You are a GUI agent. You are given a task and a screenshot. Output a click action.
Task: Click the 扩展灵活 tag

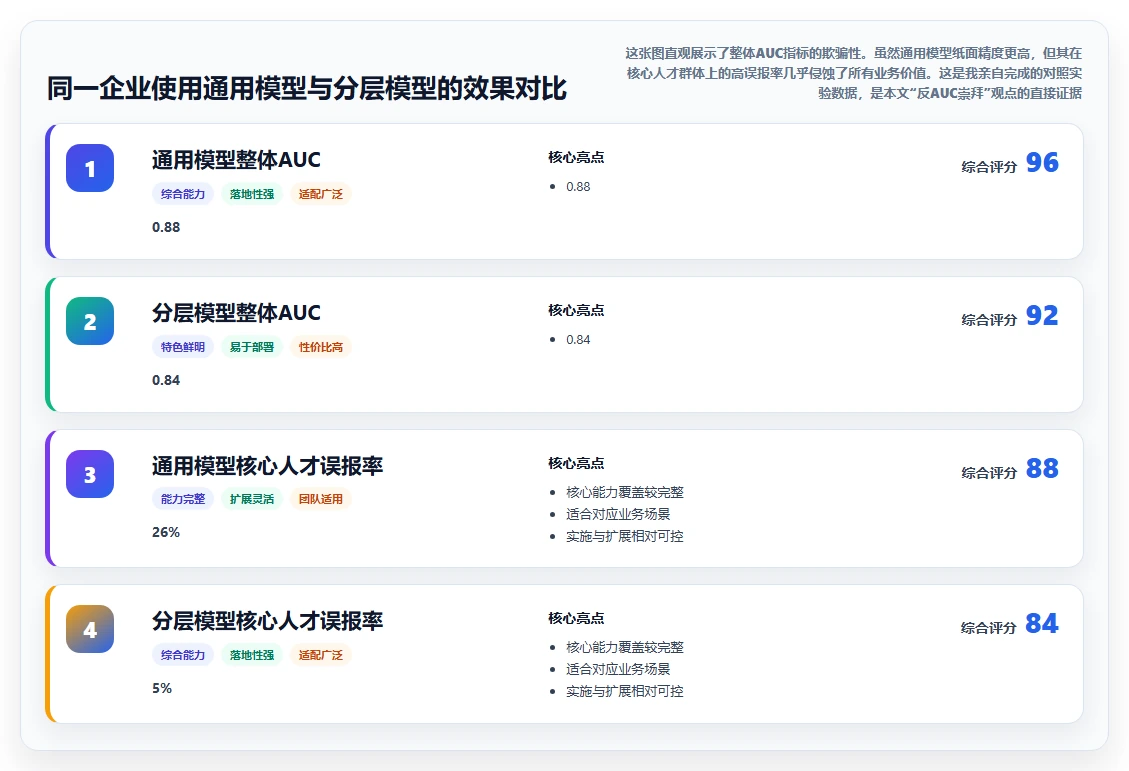click(252, 499)
